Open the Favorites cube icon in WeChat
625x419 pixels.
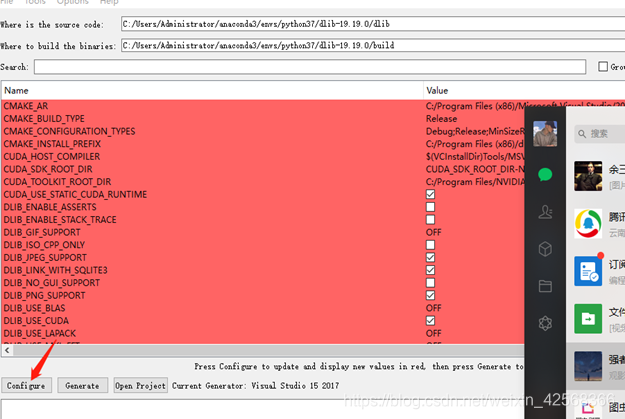545,249
